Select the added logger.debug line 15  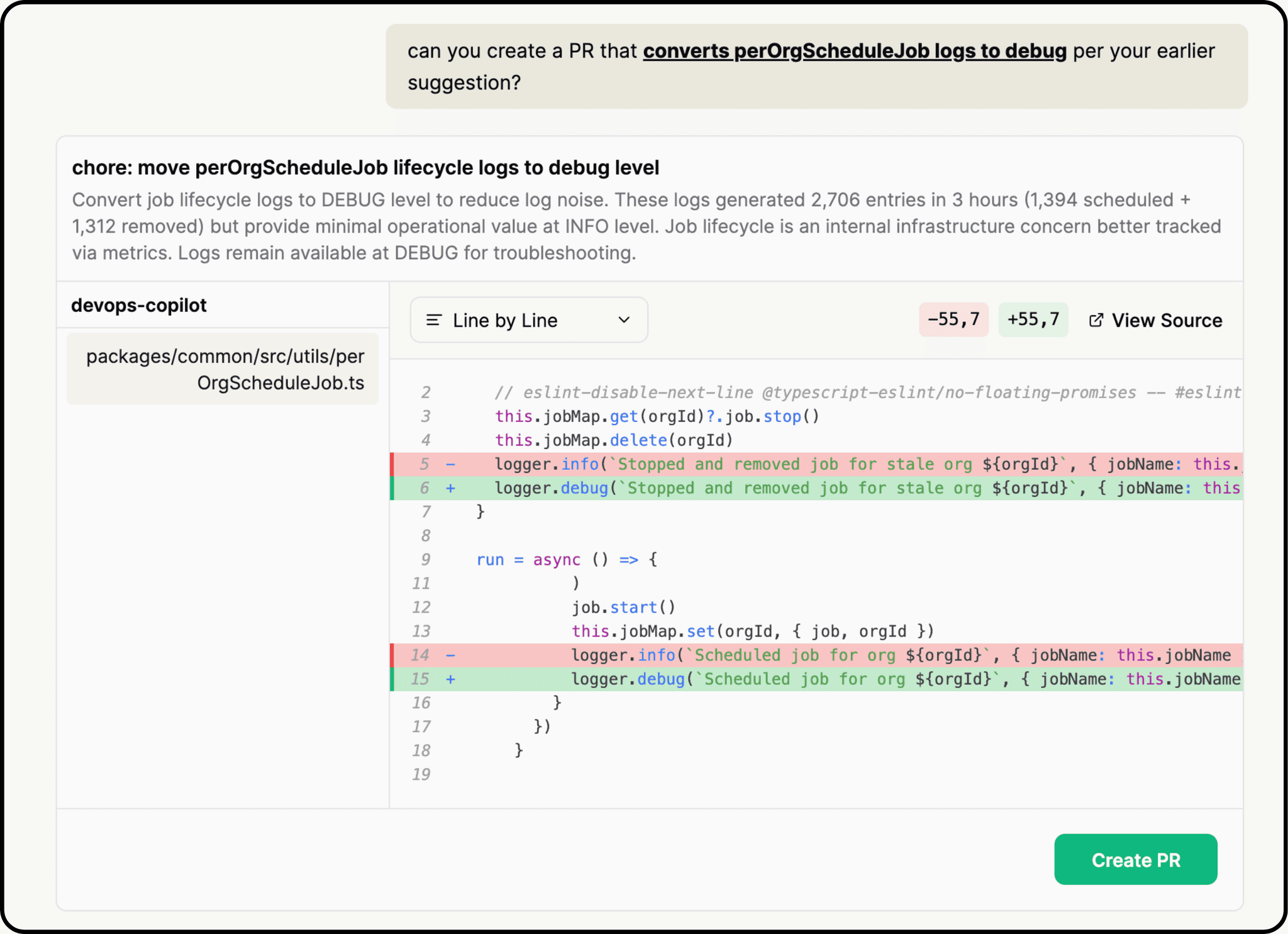click(818, 679)
